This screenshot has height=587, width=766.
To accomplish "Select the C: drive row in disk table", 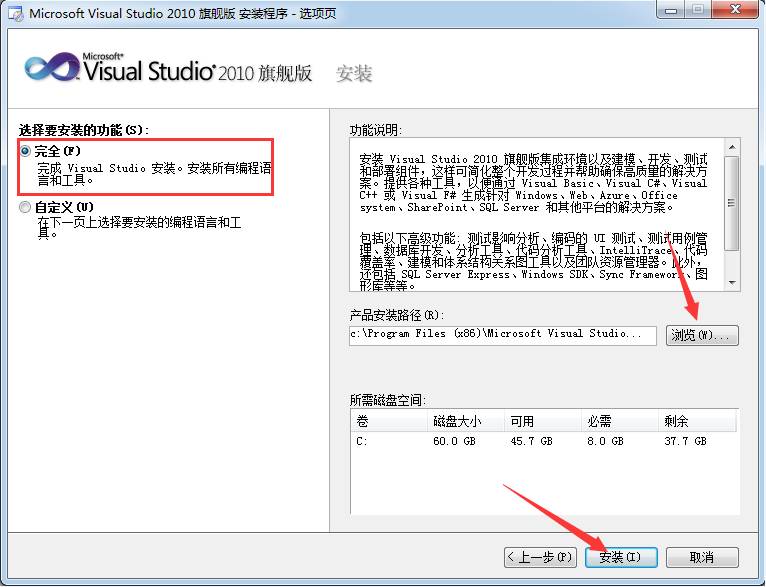I will tap(544, 441).
